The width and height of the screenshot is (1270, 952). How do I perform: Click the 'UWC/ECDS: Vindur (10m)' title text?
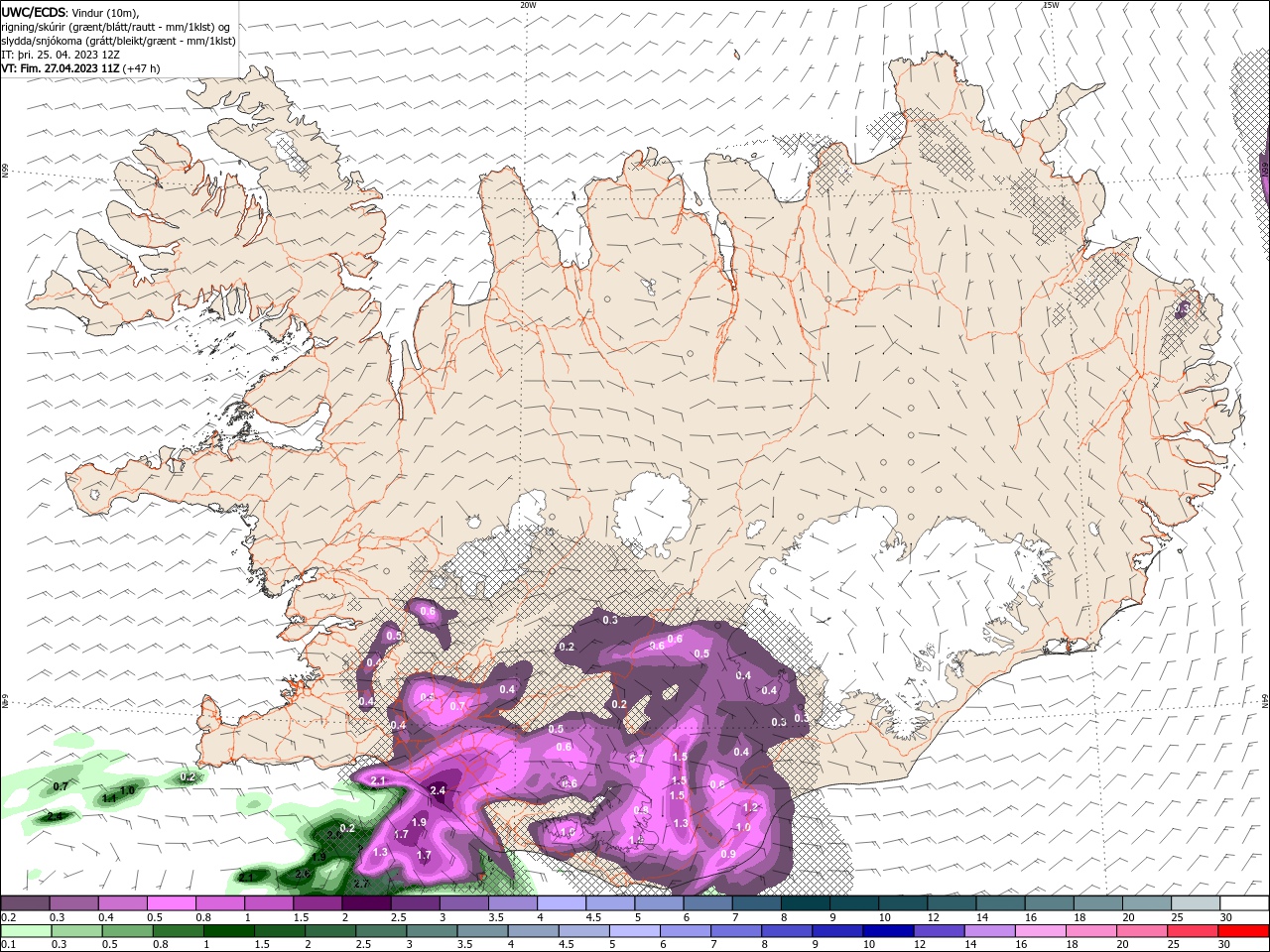(70, 12)
